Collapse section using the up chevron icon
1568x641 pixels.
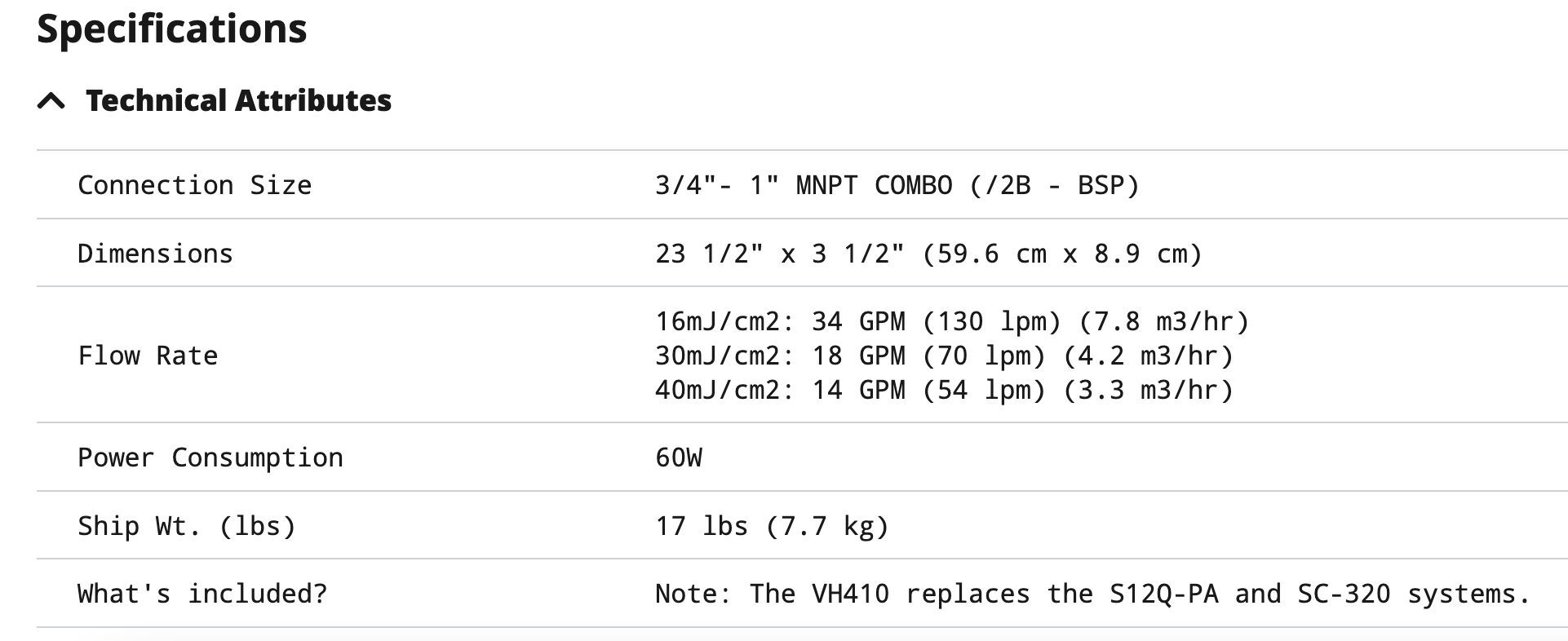[x=51, y=101]
